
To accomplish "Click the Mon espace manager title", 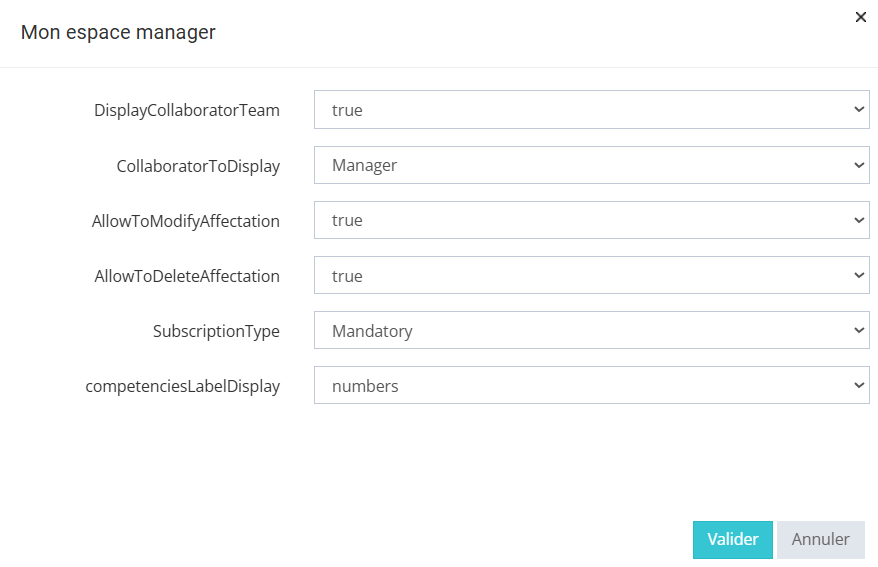I will [118, 32].
